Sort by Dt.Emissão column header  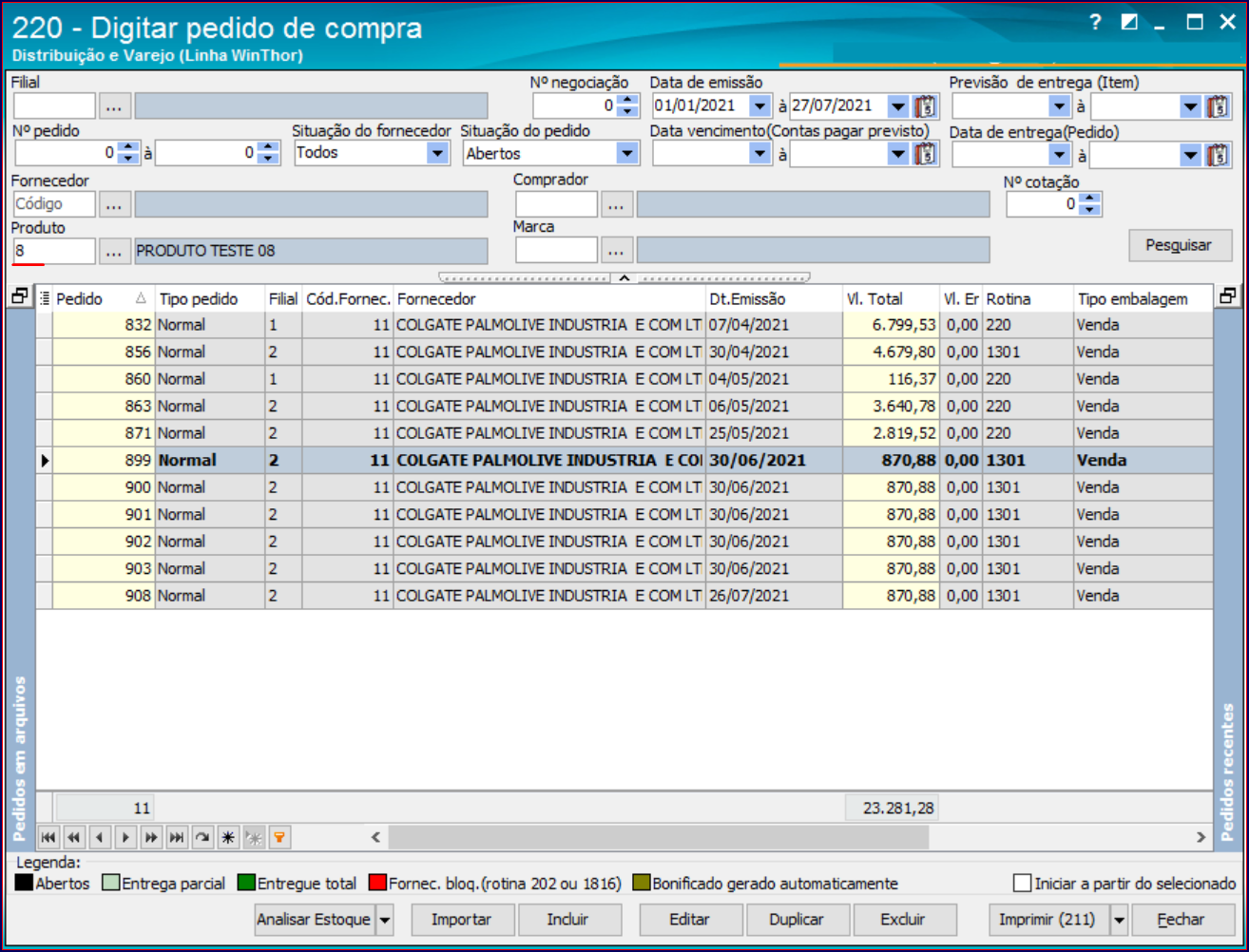(x=774, y=298)
